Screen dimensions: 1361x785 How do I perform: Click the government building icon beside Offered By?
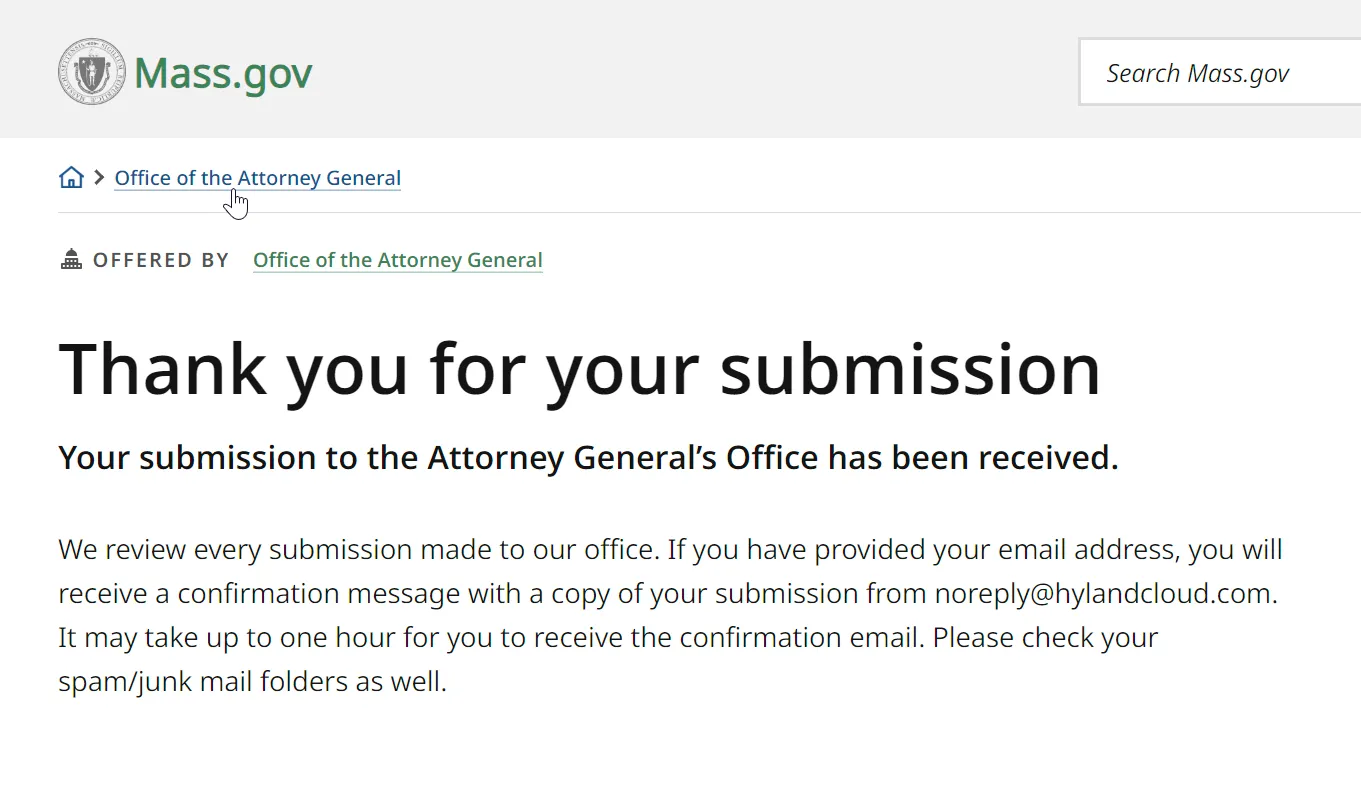point(71,260)
